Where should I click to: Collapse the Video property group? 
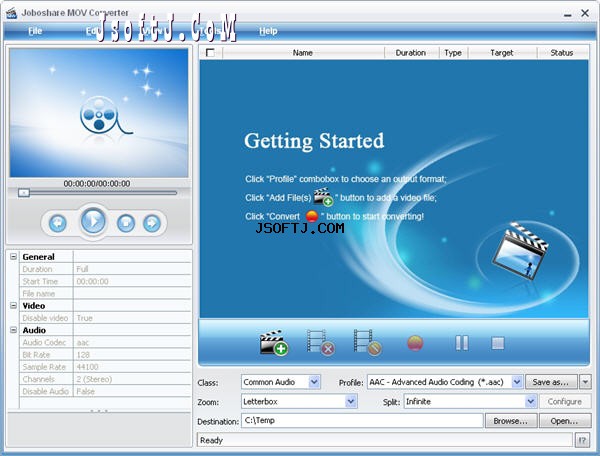click(13, 305)
